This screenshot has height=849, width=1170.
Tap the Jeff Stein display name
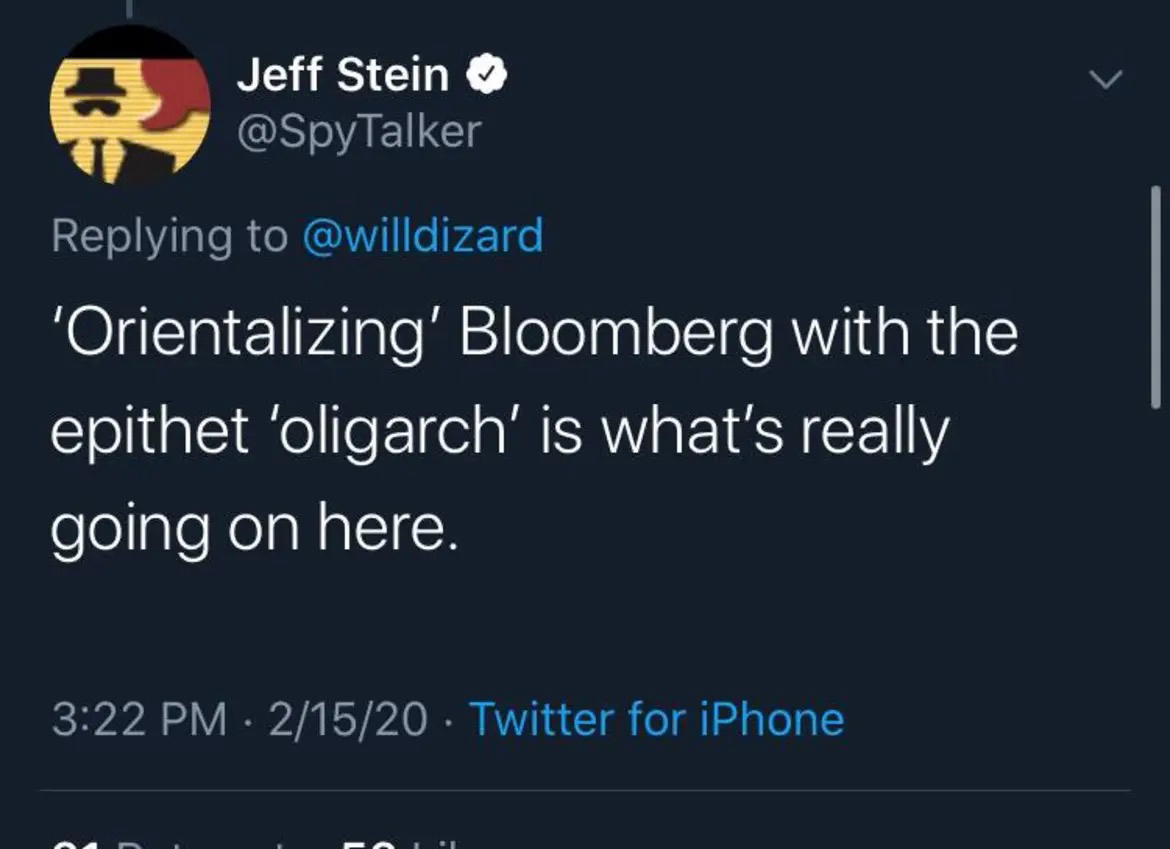342,76
